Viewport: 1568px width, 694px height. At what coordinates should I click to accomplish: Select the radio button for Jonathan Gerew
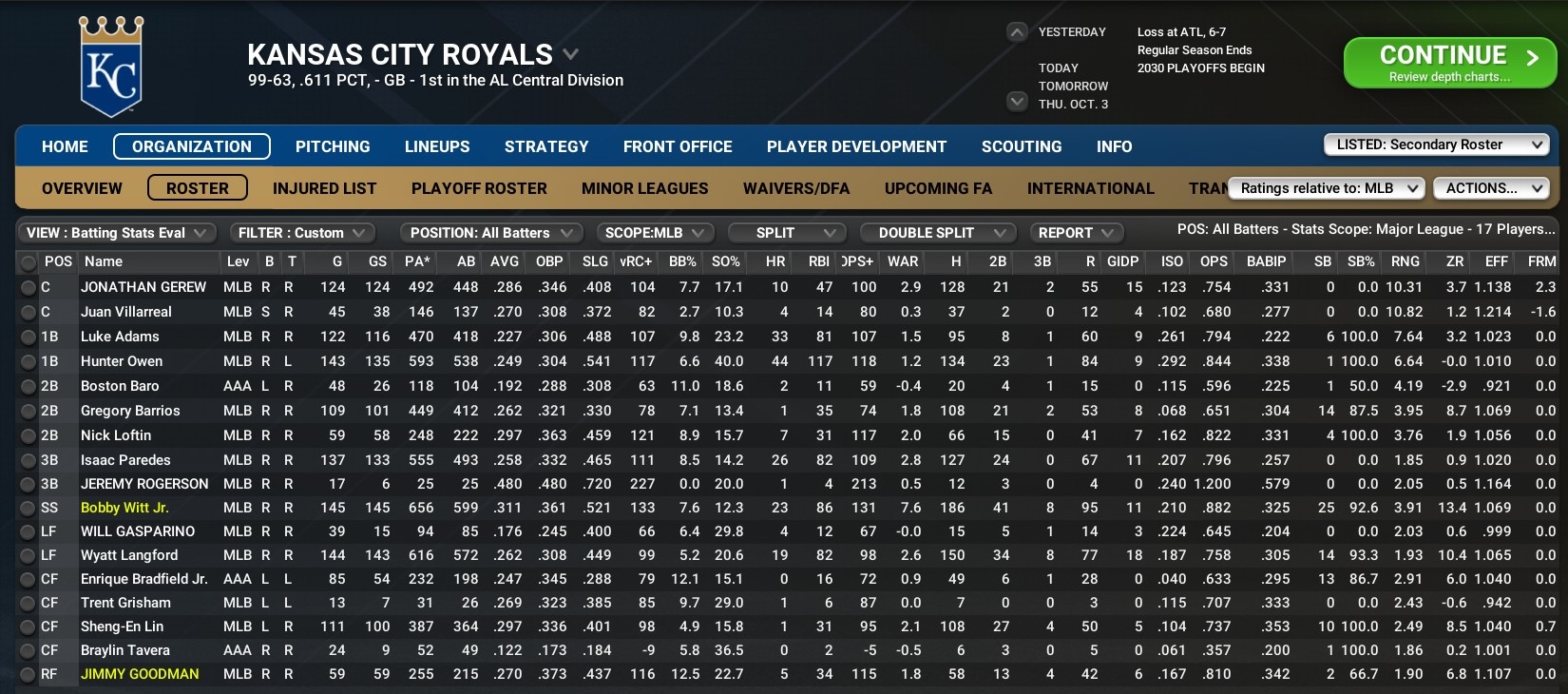pos(29,287)
